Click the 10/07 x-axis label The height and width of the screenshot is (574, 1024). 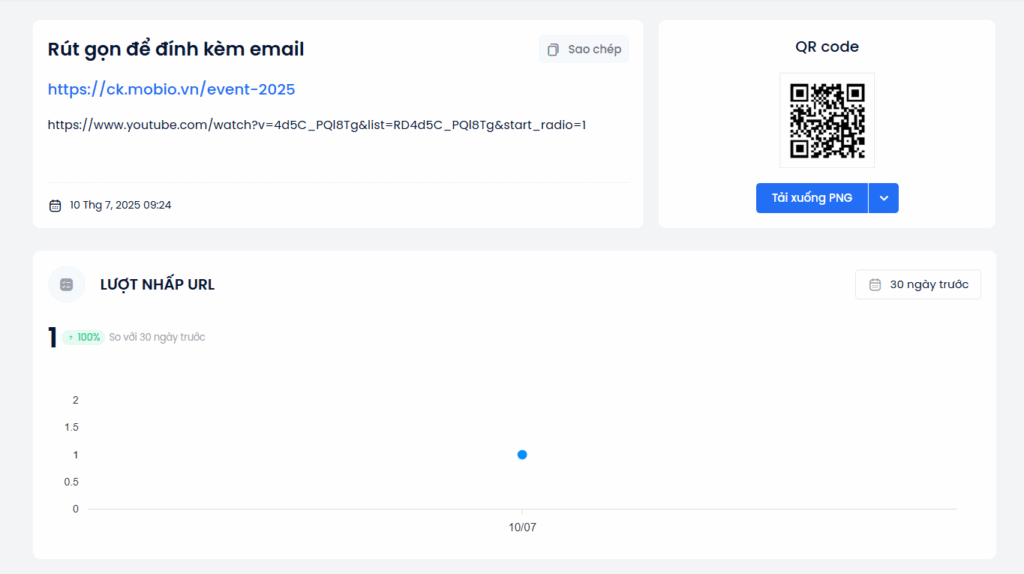click(x=522, y=527)
